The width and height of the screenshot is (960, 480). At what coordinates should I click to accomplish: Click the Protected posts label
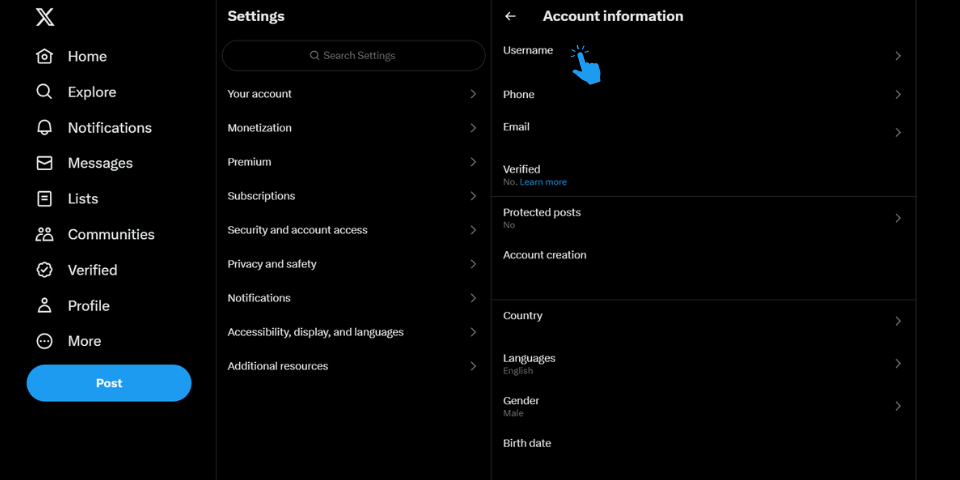pyautogui.click(x=542, y=212)
